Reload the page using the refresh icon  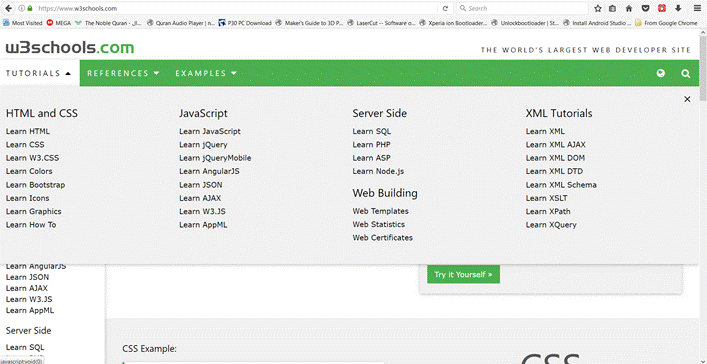coord(445,8)
